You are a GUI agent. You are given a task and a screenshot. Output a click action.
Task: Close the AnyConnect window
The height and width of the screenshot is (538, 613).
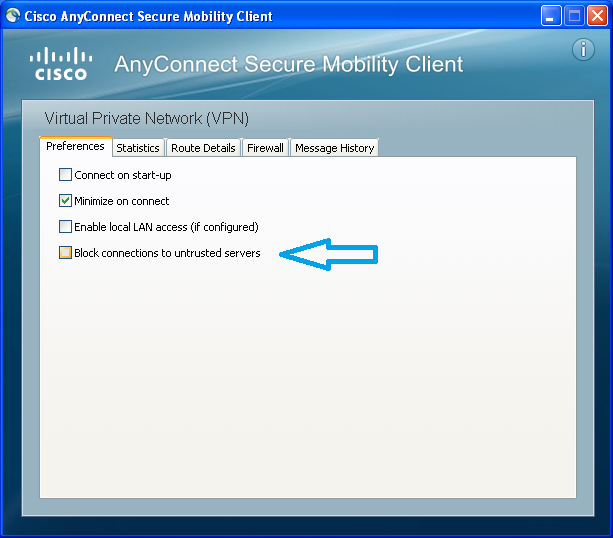(x=597, y=16)
